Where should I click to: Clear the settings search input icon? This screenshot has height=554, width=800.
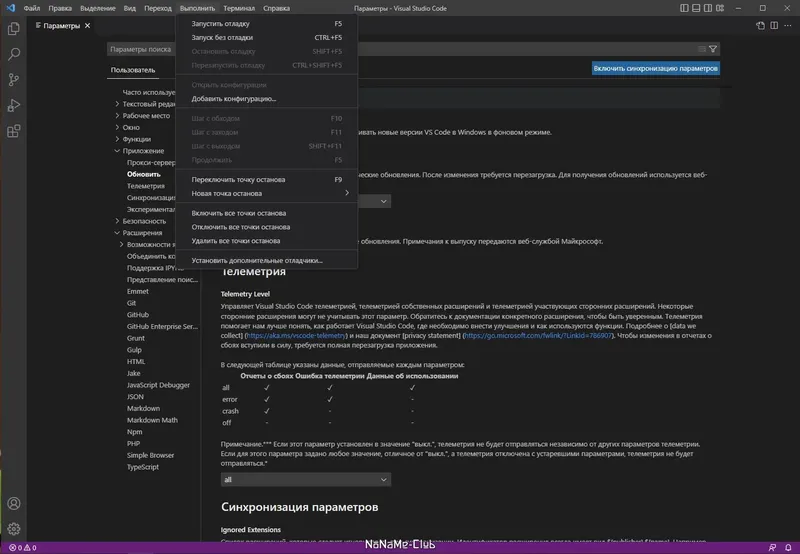tap(702, 49)
